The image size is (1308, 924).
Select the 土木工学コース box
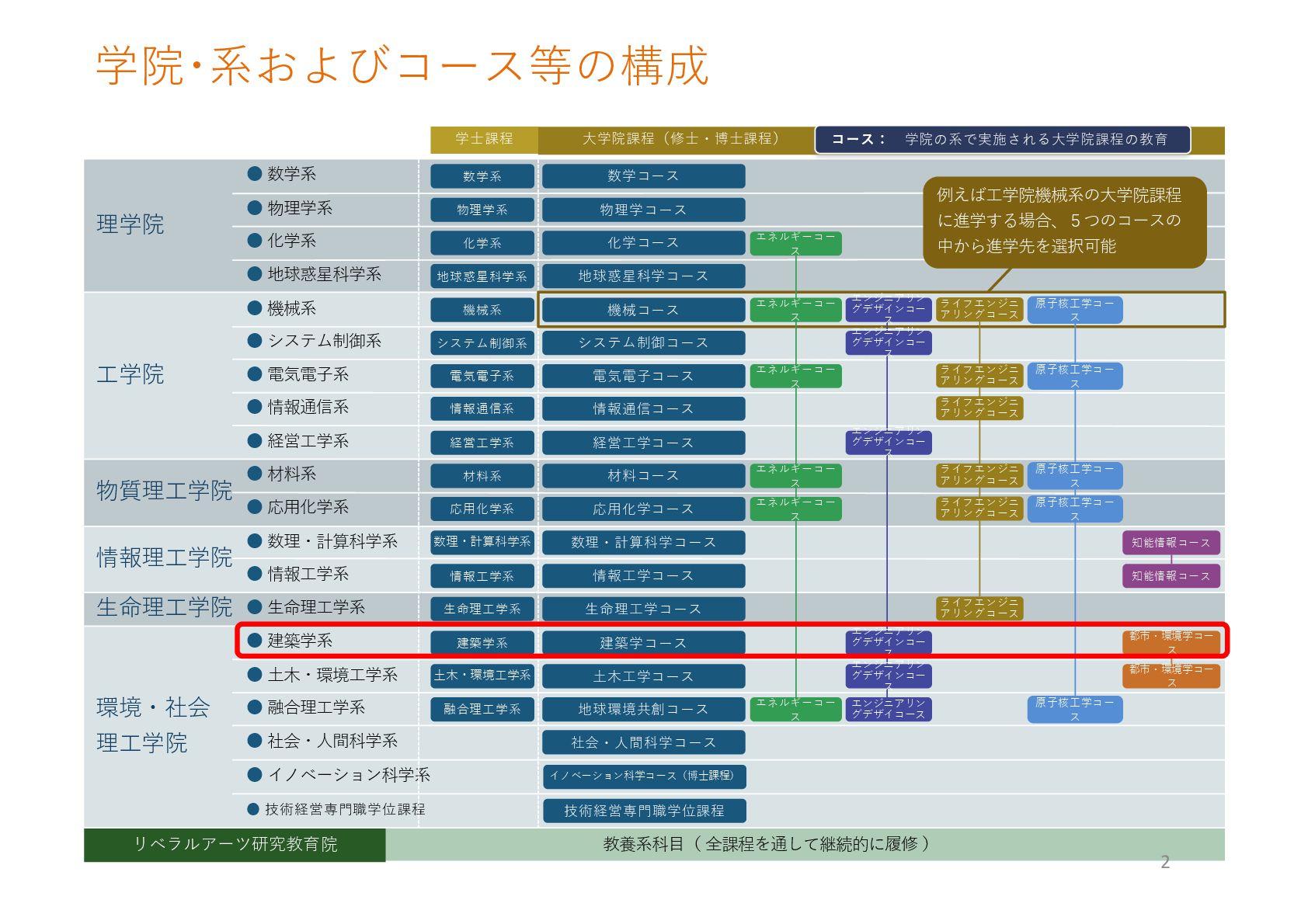643,676
